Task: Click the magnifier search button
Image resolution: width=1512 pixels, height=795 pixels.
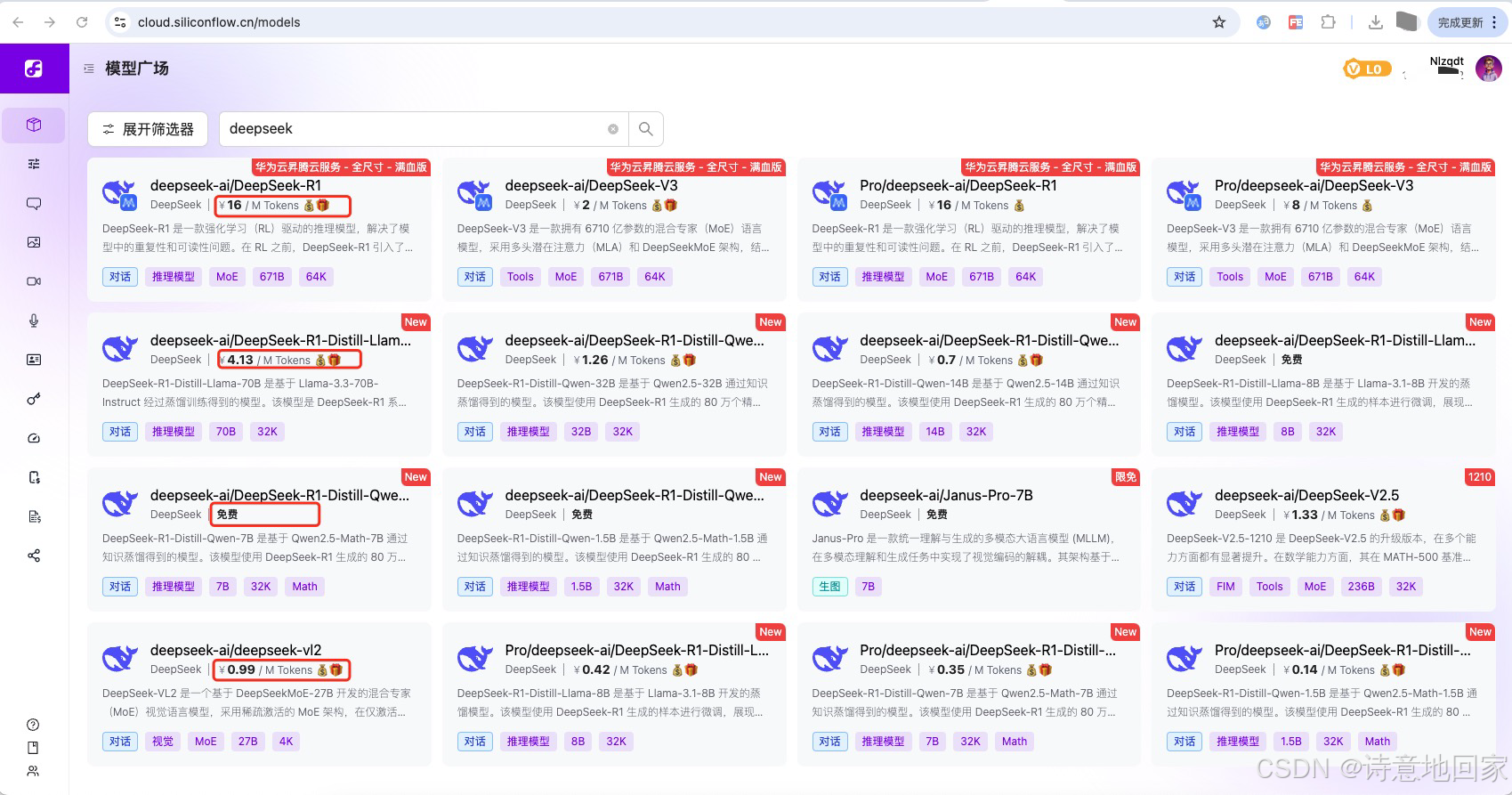Action: [646, 129]
